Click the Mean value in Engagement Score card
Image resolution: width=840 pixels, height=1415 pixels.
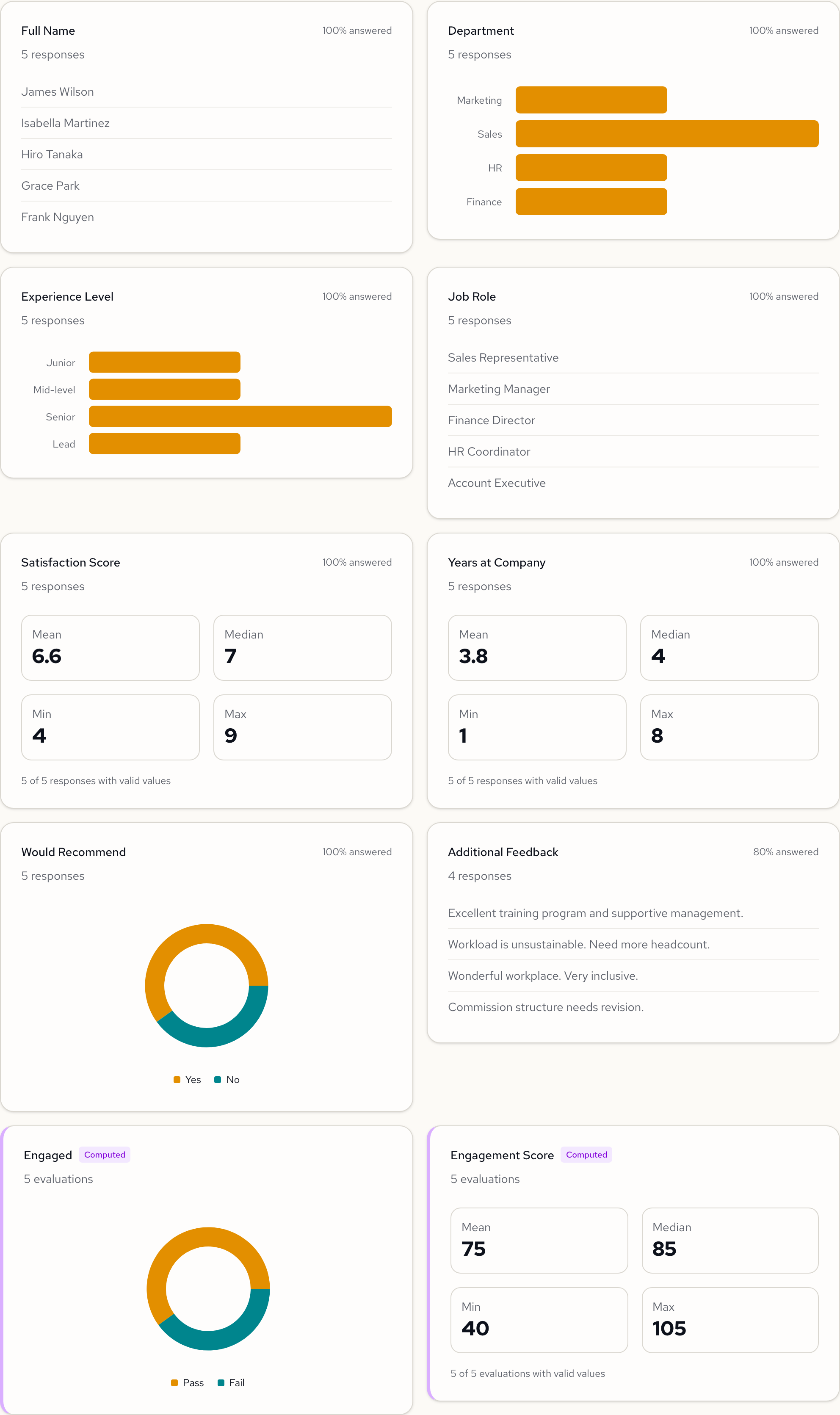[x=474, y=1249]
